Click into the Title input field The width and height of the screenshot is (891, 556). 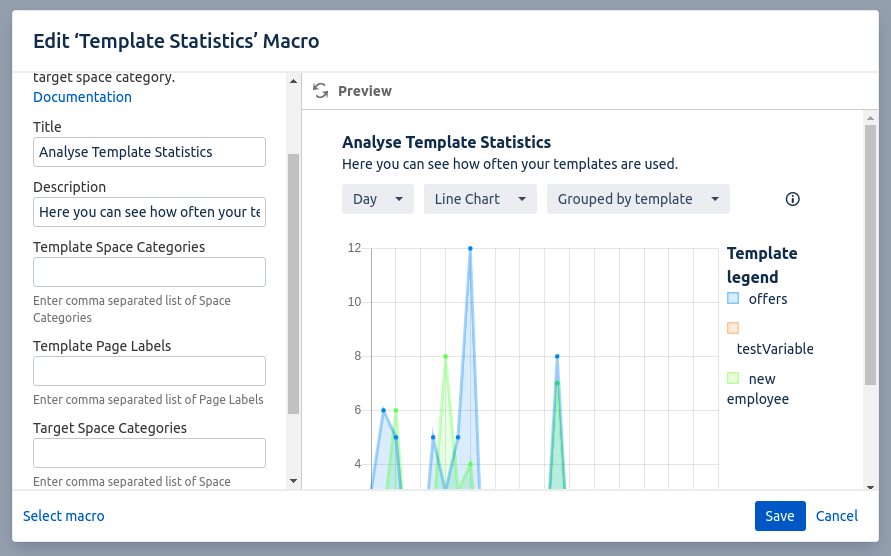pos(149,152)
